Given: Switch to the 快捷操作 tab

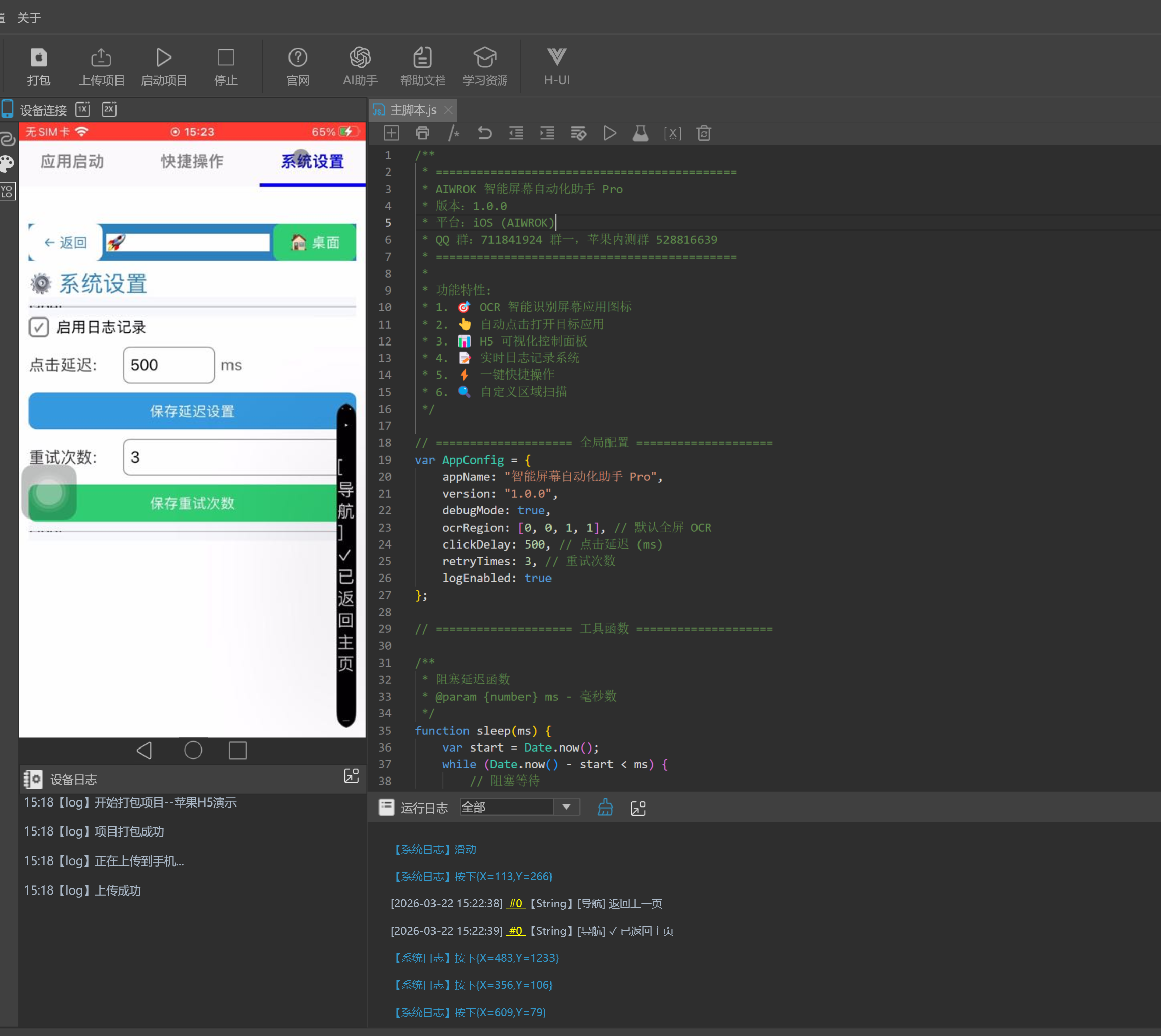Looking at the screenshot, I should tap(192, 162).
